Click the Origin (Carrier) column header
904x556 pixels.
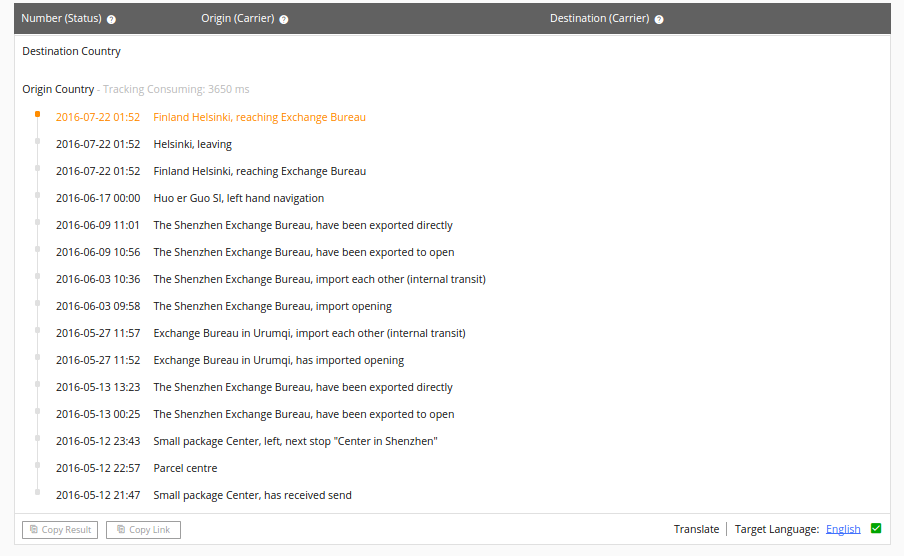click(x=237, y=19)
